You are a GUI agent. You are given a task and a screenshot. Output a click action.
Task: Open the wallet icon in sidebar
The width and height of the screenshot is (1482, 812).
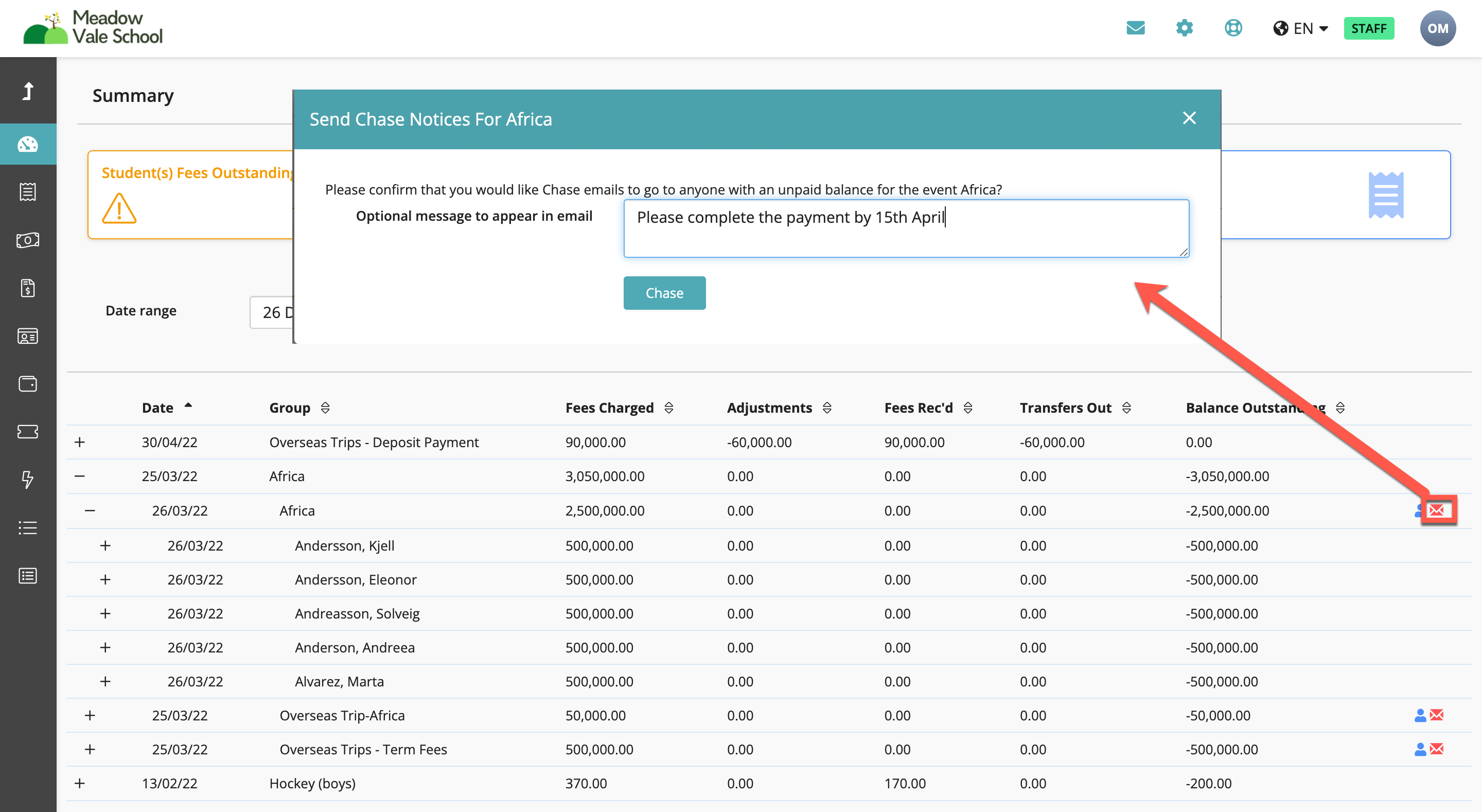(x=28, y=384)
